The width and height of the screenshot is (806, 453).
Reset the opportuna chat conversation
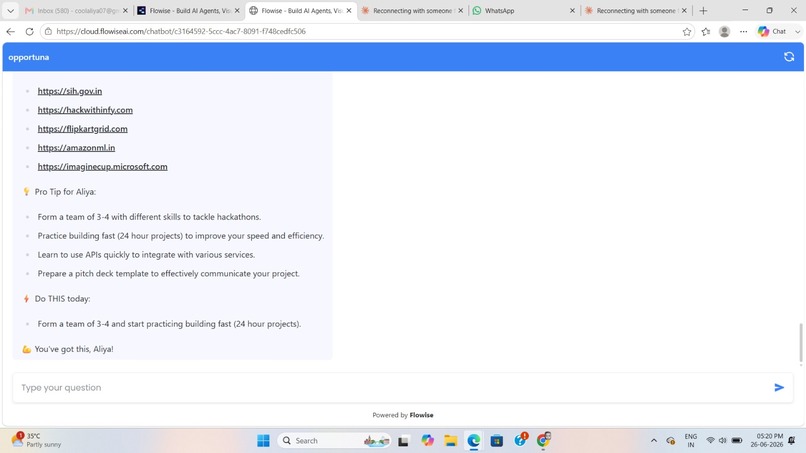[x=789, y=57]
